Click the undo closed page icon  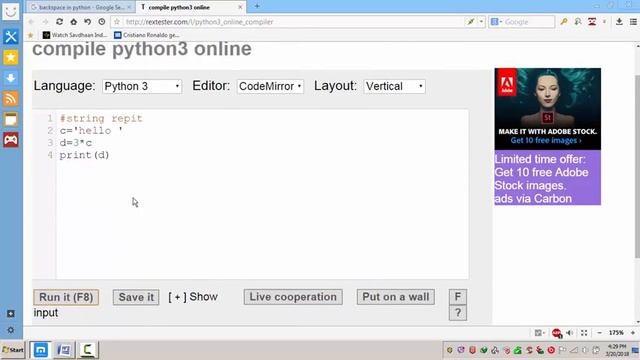point(87,22)
